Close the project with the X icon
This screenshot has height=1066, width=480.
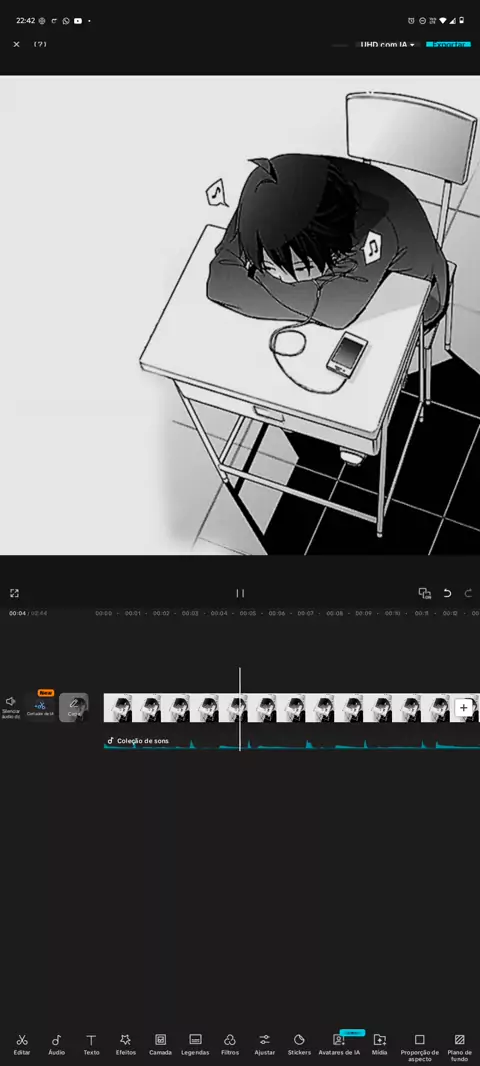[x=16, y=44]
